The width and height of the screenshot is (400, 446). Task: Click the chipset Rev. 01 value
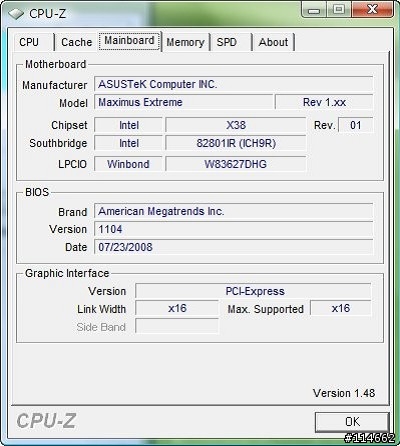[x=356, y=125]
